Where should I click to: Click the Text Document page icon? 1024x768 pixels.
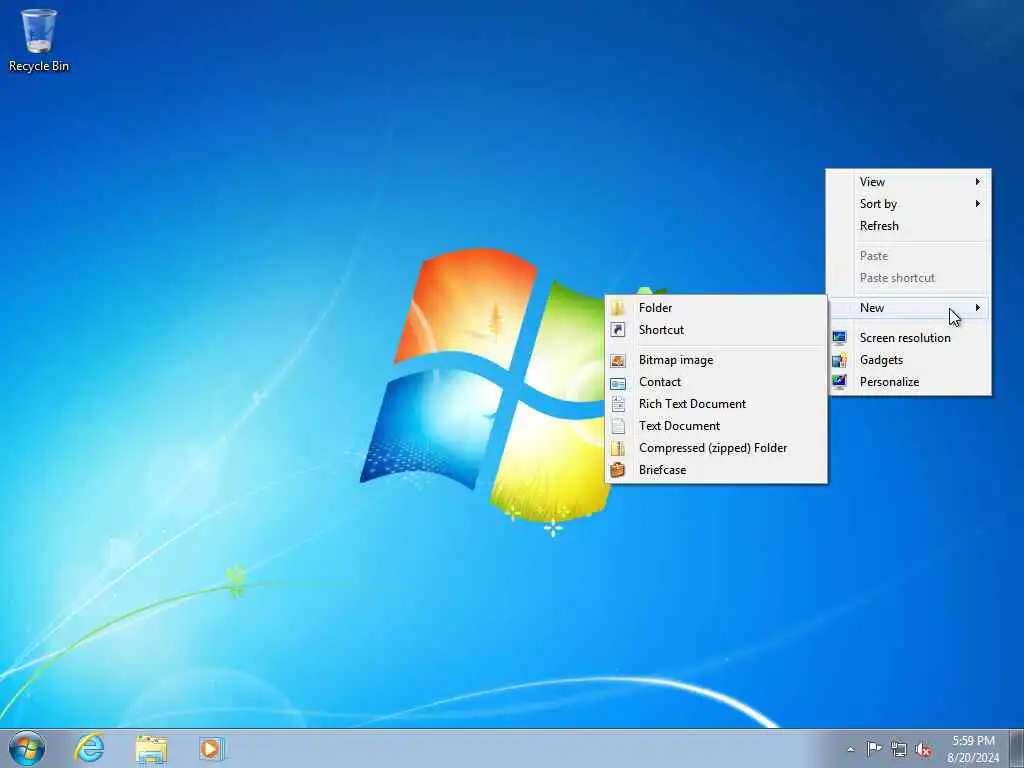coord(618,426)
